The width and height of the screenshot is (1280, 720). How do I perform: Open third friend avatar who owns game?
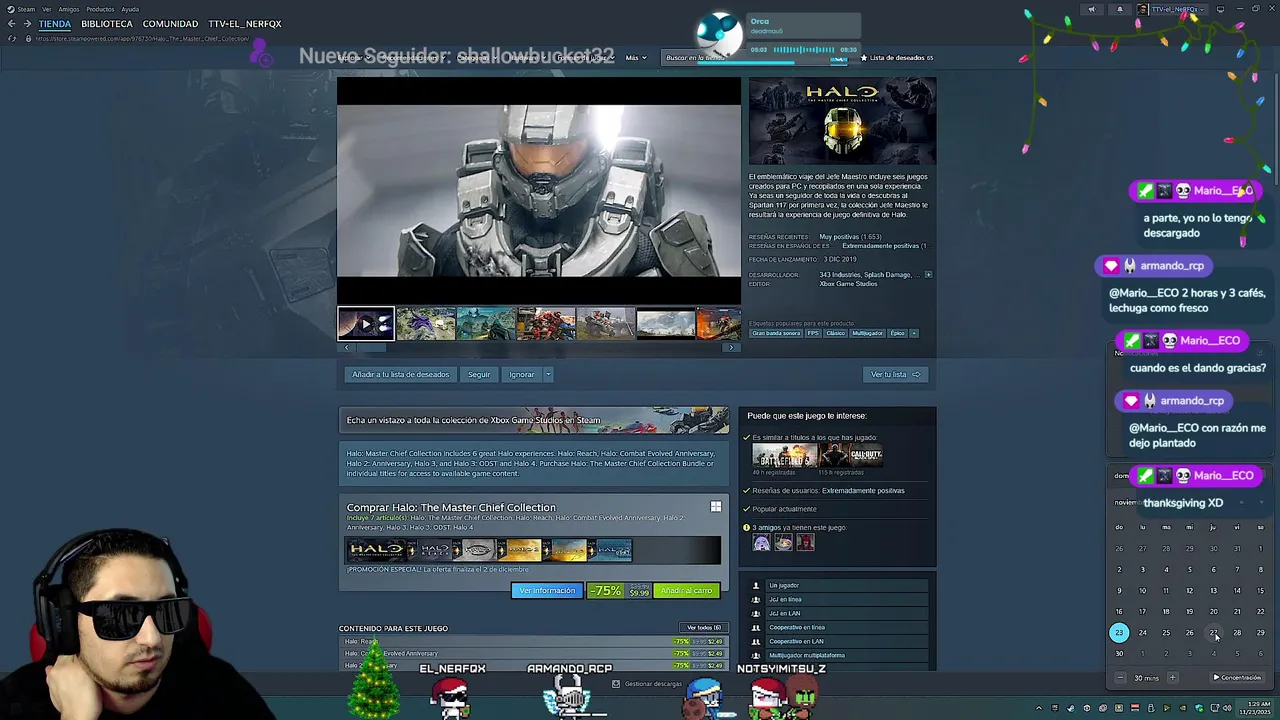[x=805, y=543]
